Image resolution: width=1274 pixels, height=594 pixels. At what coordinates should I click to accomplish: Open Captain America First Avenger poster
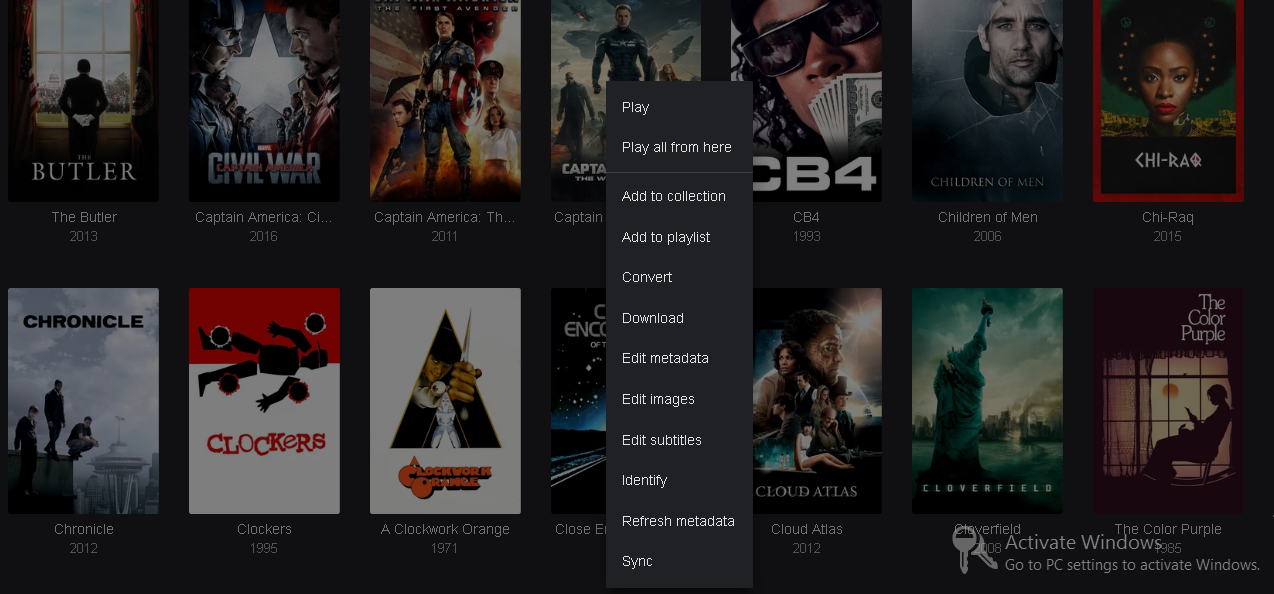pyautogui.click(x=445, y=100)
